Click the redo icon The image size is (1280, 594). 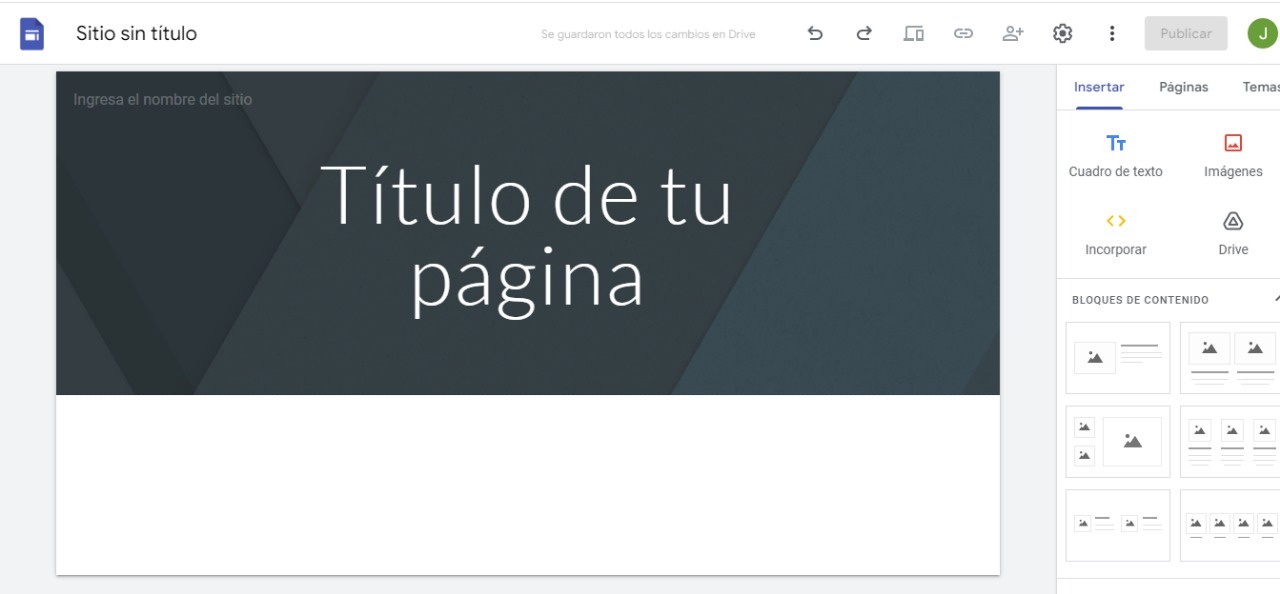(863, 33)
